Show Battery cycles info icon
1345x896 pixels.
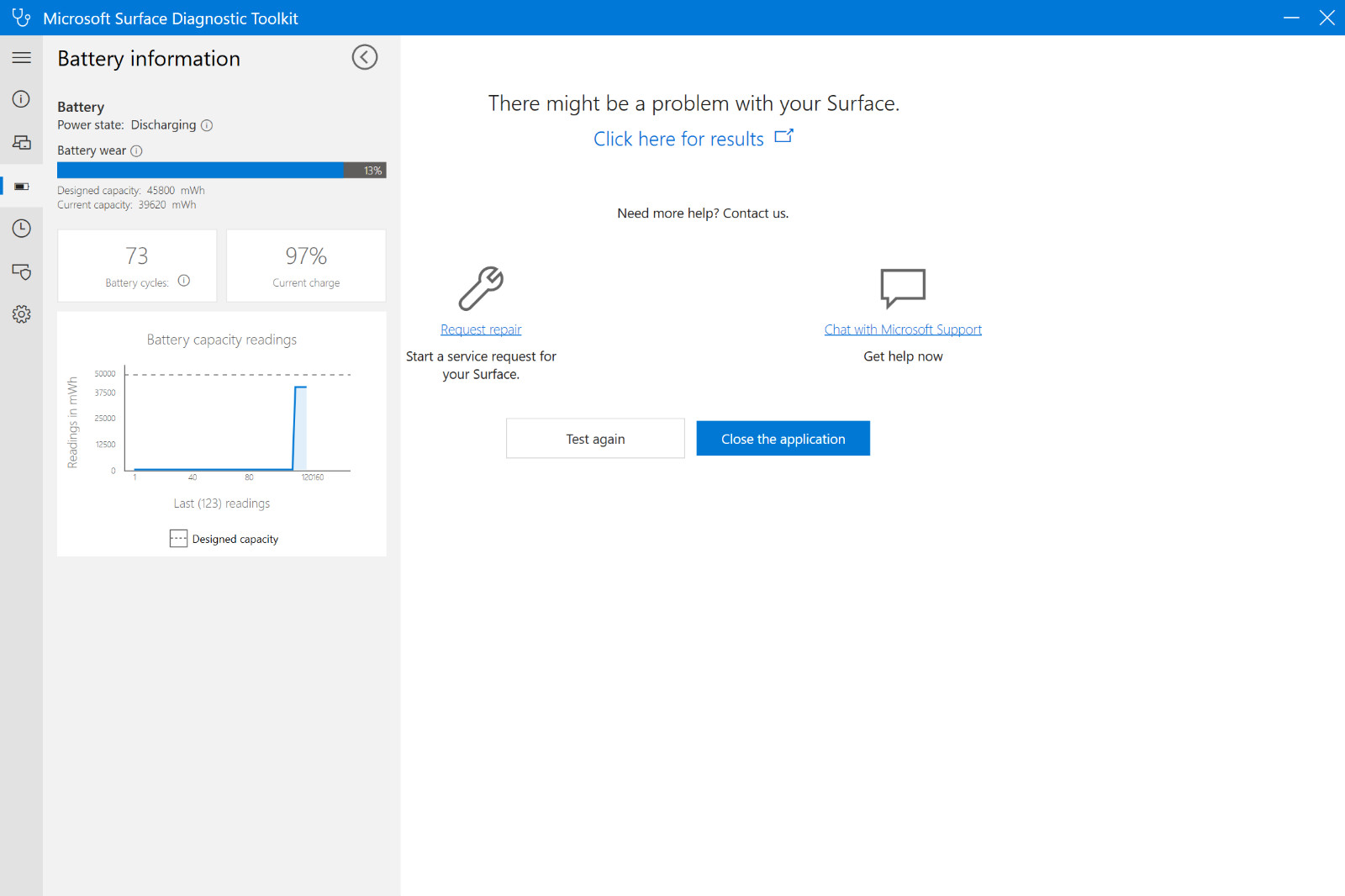pos(184,281)
